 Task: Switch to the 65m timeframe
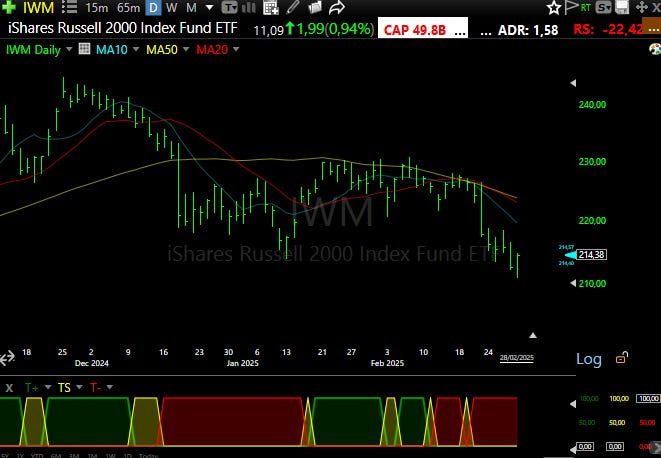[x=129, y=8]
